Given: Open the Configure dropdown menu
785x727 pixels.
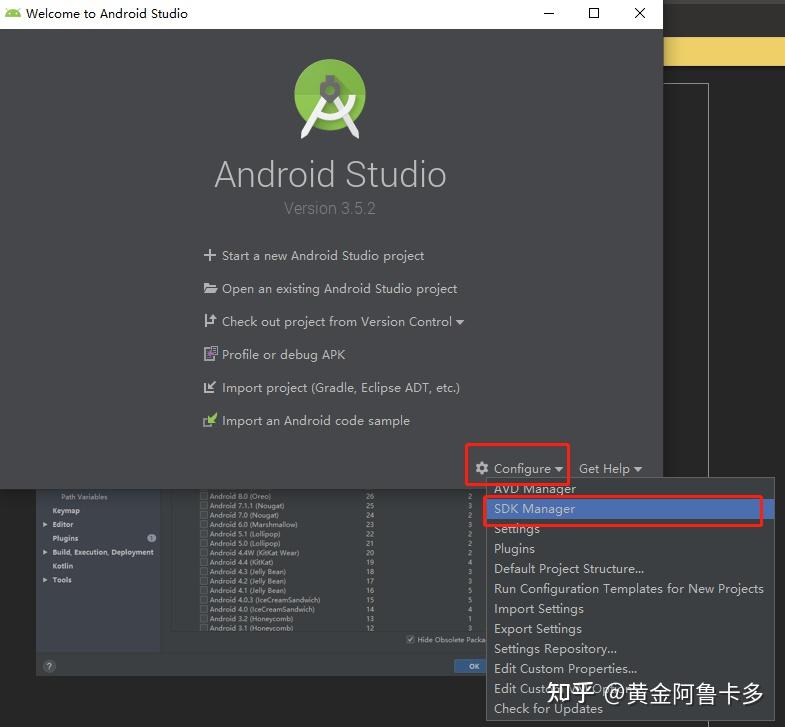Looking at the screenshot, I should pyautogui.click(x=522, y=469).
